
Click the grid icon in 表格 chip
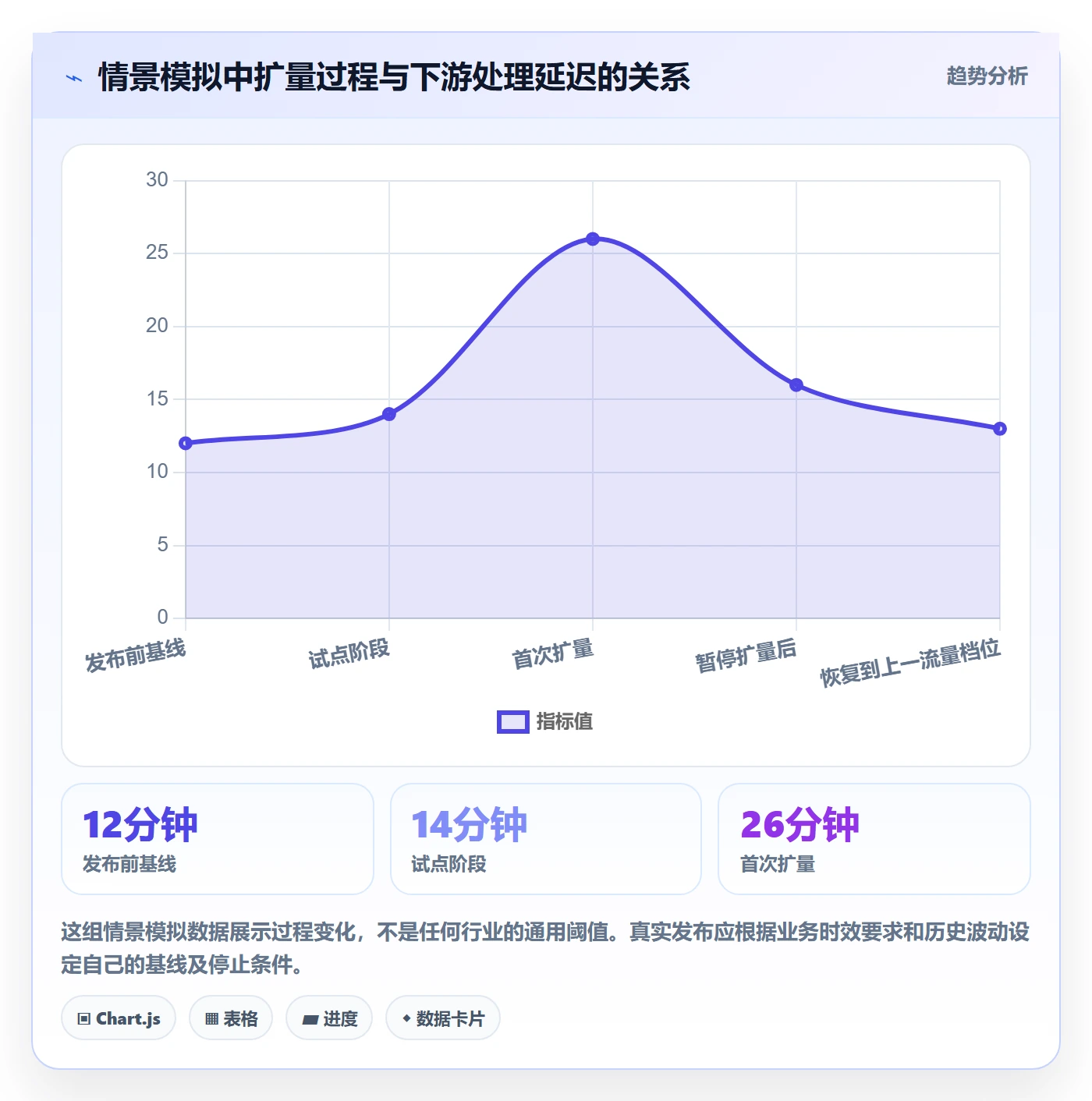pos(211,1019)
